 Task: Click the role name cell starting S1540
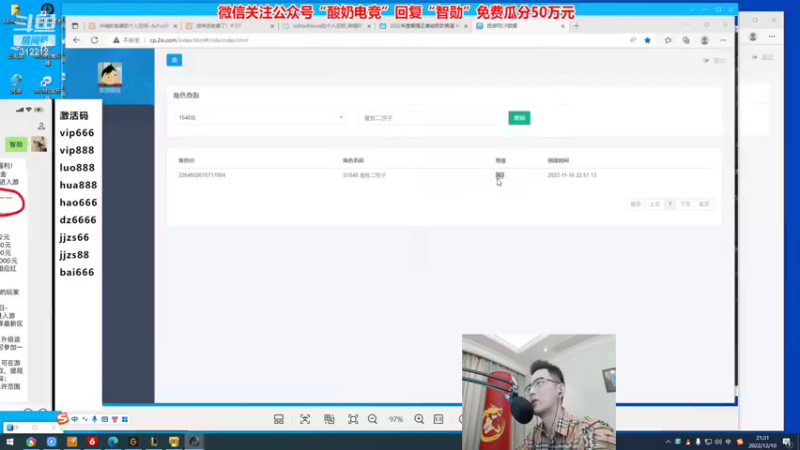tap(364, 175)
